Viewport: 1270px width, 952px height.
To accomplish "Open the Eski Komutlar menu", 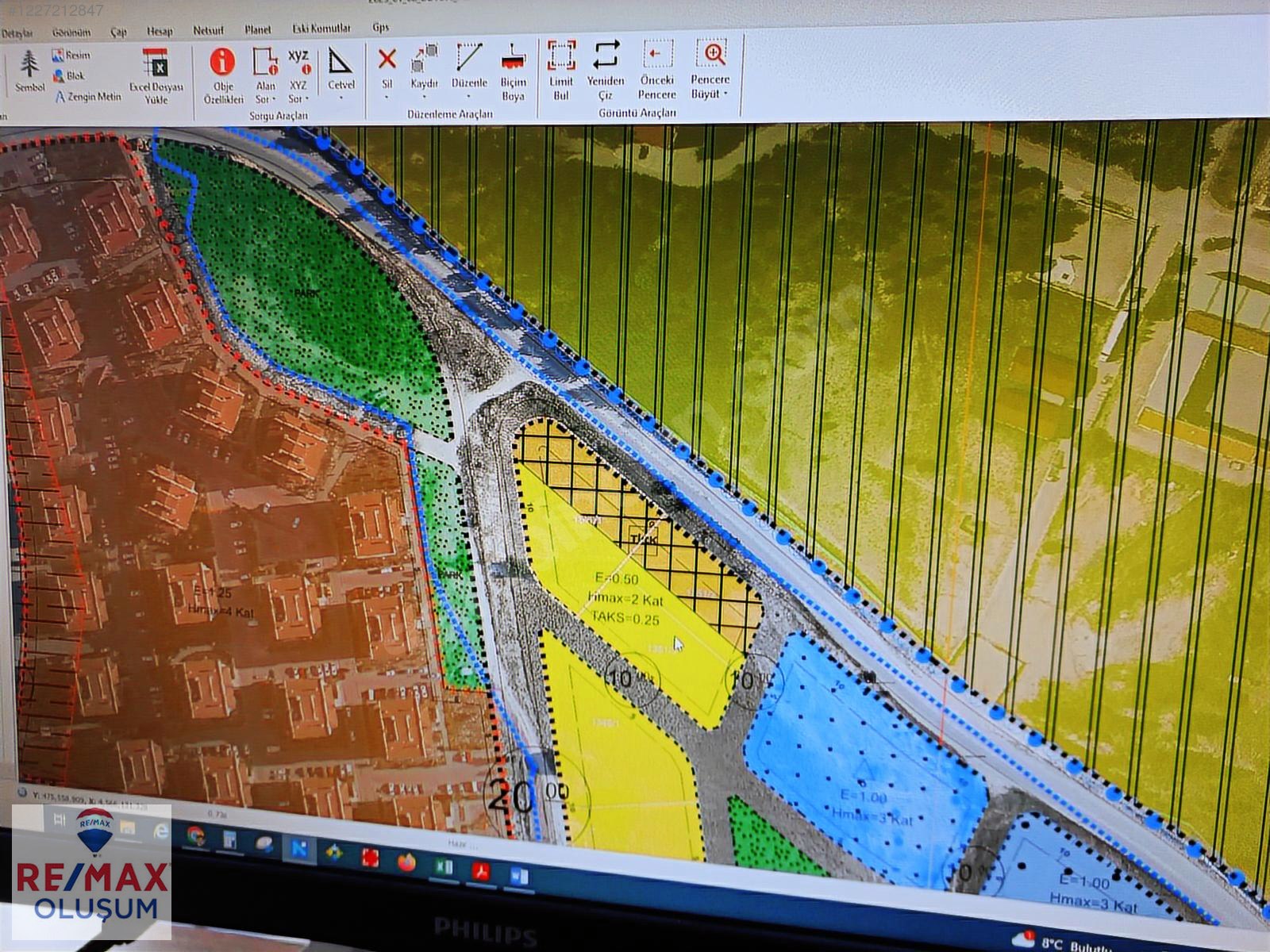I will click(321, 29).
